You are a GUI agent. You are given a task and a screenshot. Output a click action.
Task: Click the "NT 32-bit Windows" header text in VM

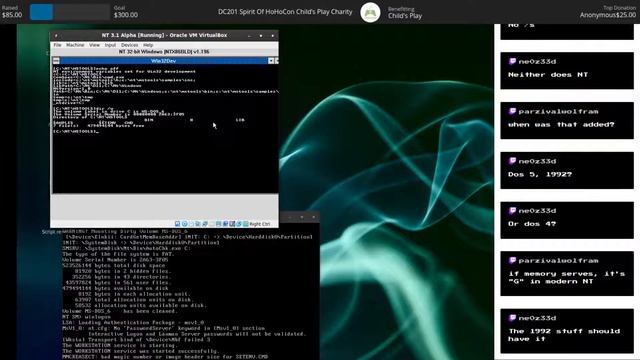(164, 52)
